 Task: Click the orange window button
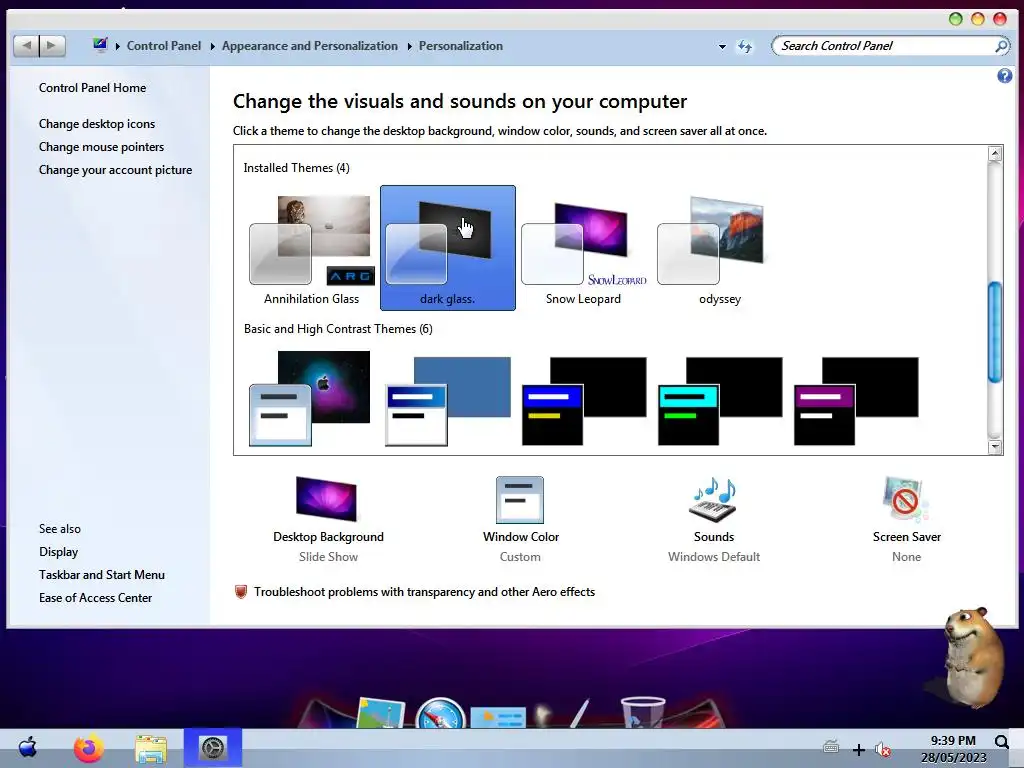pyautogui.click(x=978, y=19)
